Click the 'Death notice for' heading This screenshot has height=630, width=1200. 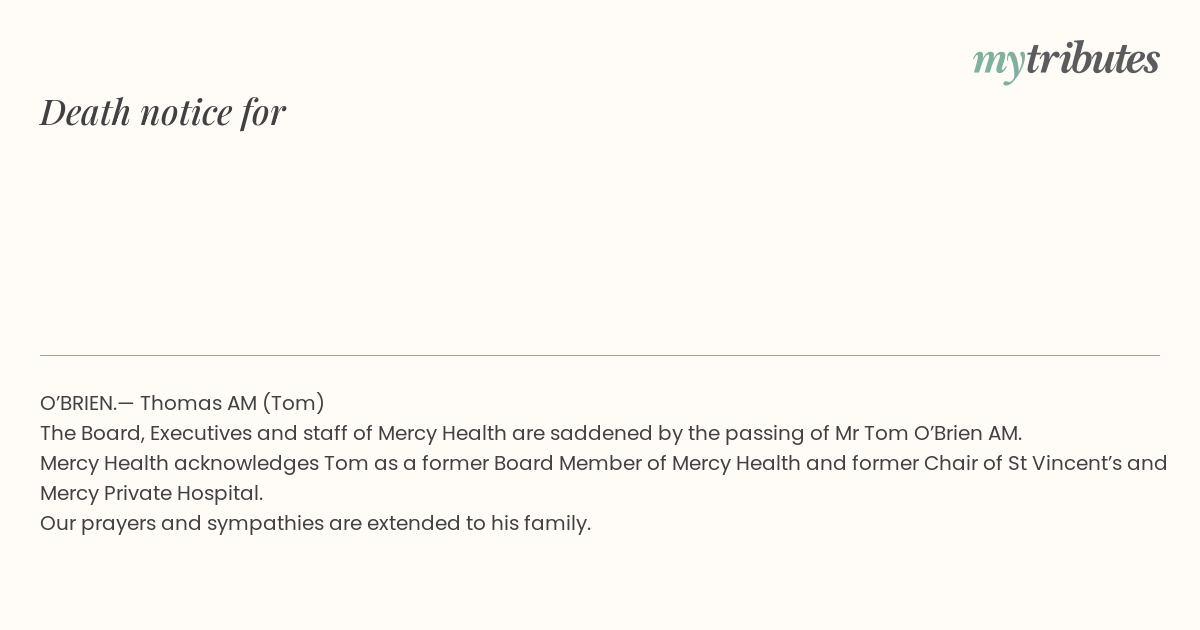click(163, 112)
